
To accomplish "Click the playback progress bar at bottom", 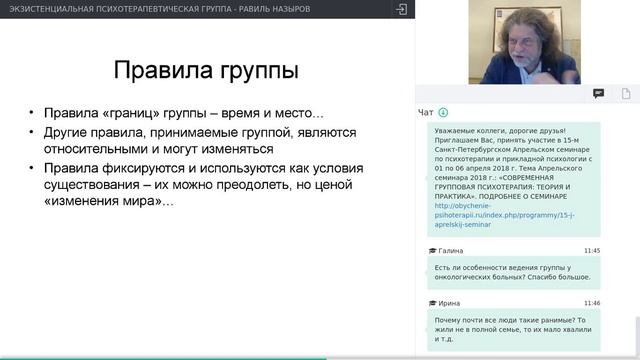I will click(x=320, y=358).
